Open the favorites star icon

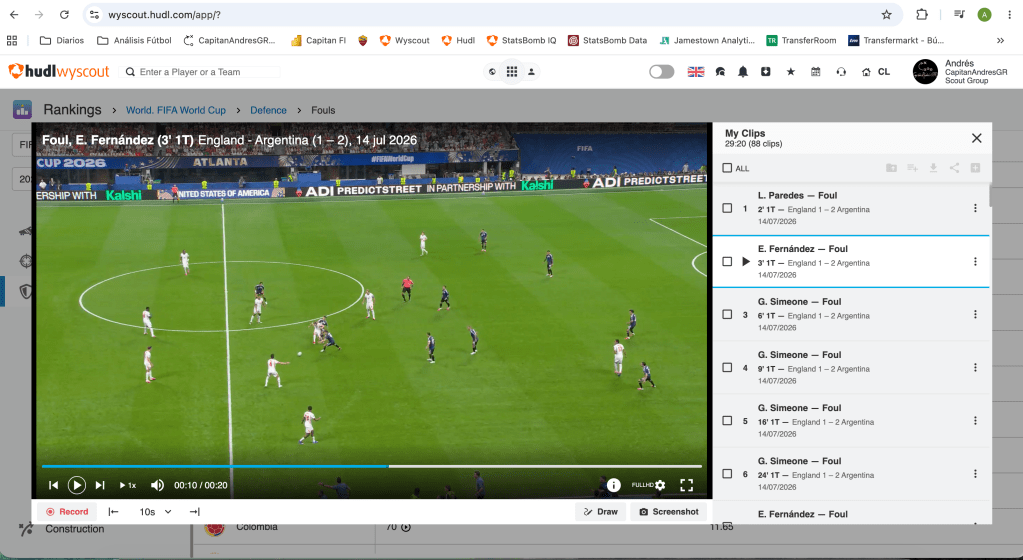point(791,72)
